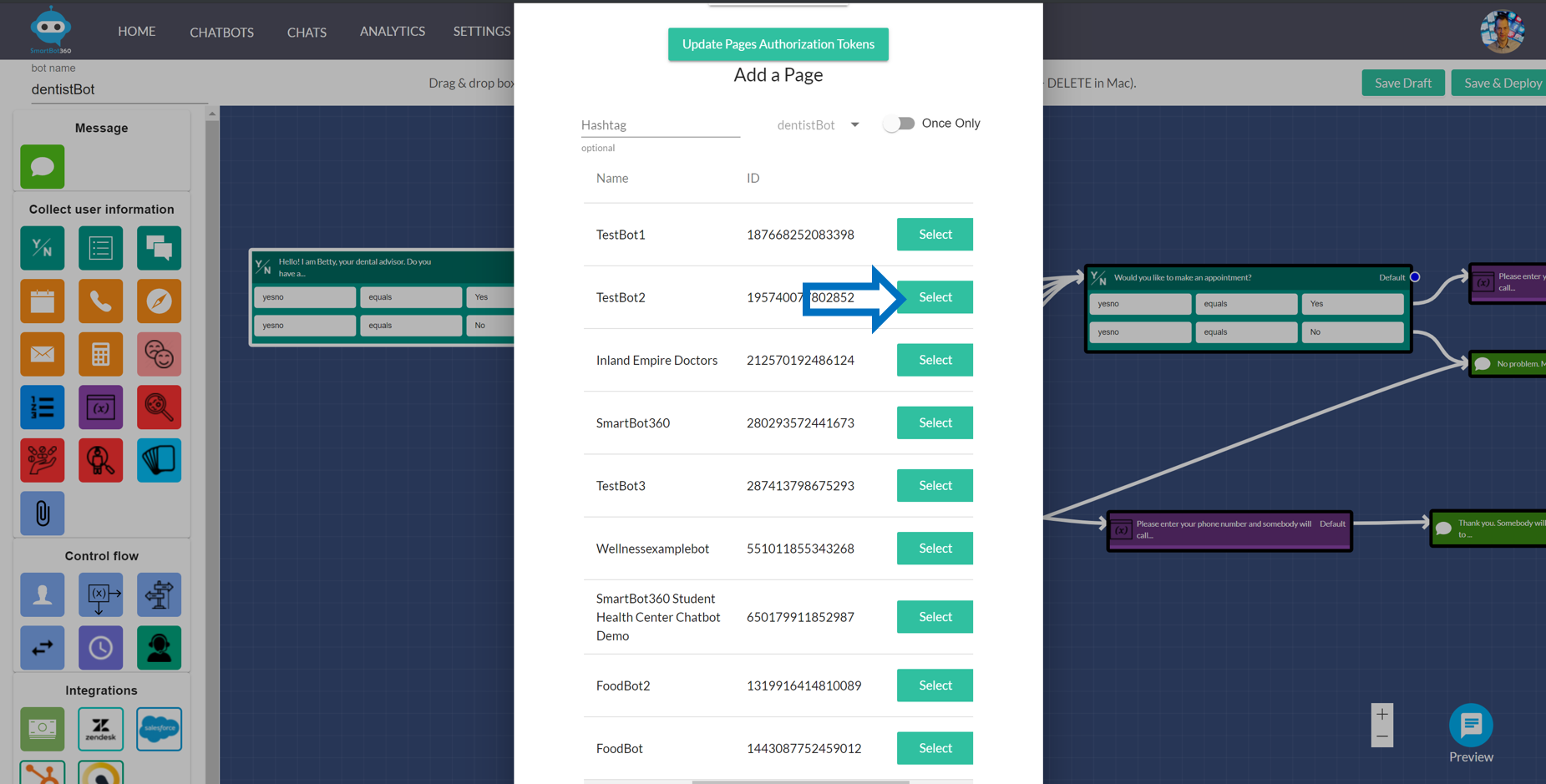Click Update Pages Authorization Tokens
The image size is (1546, 784).
coord(778,44)
